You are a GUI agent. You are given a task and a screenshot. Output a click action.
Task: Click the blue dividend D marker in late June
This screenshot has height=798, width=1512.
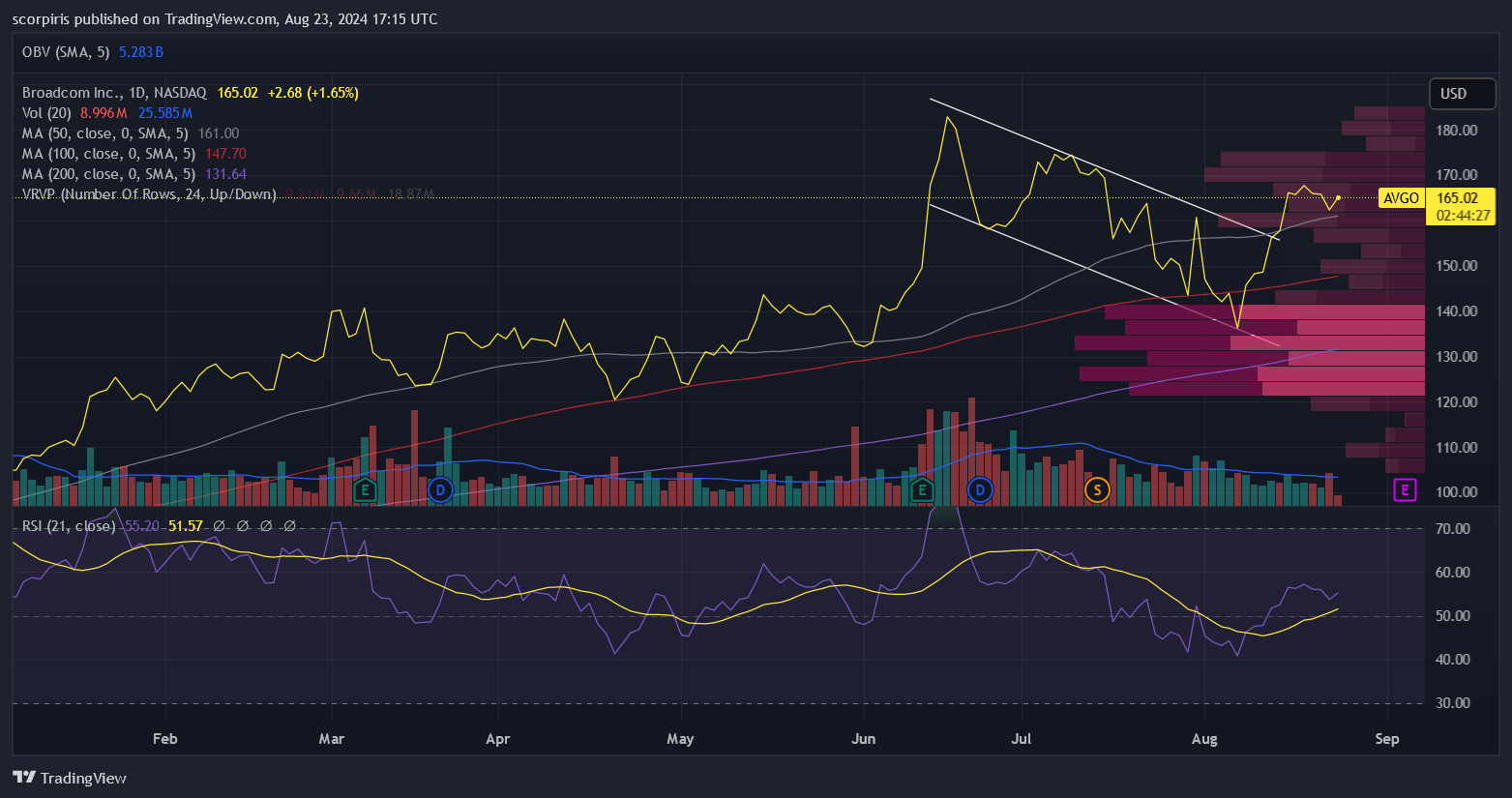pos(980,489)
